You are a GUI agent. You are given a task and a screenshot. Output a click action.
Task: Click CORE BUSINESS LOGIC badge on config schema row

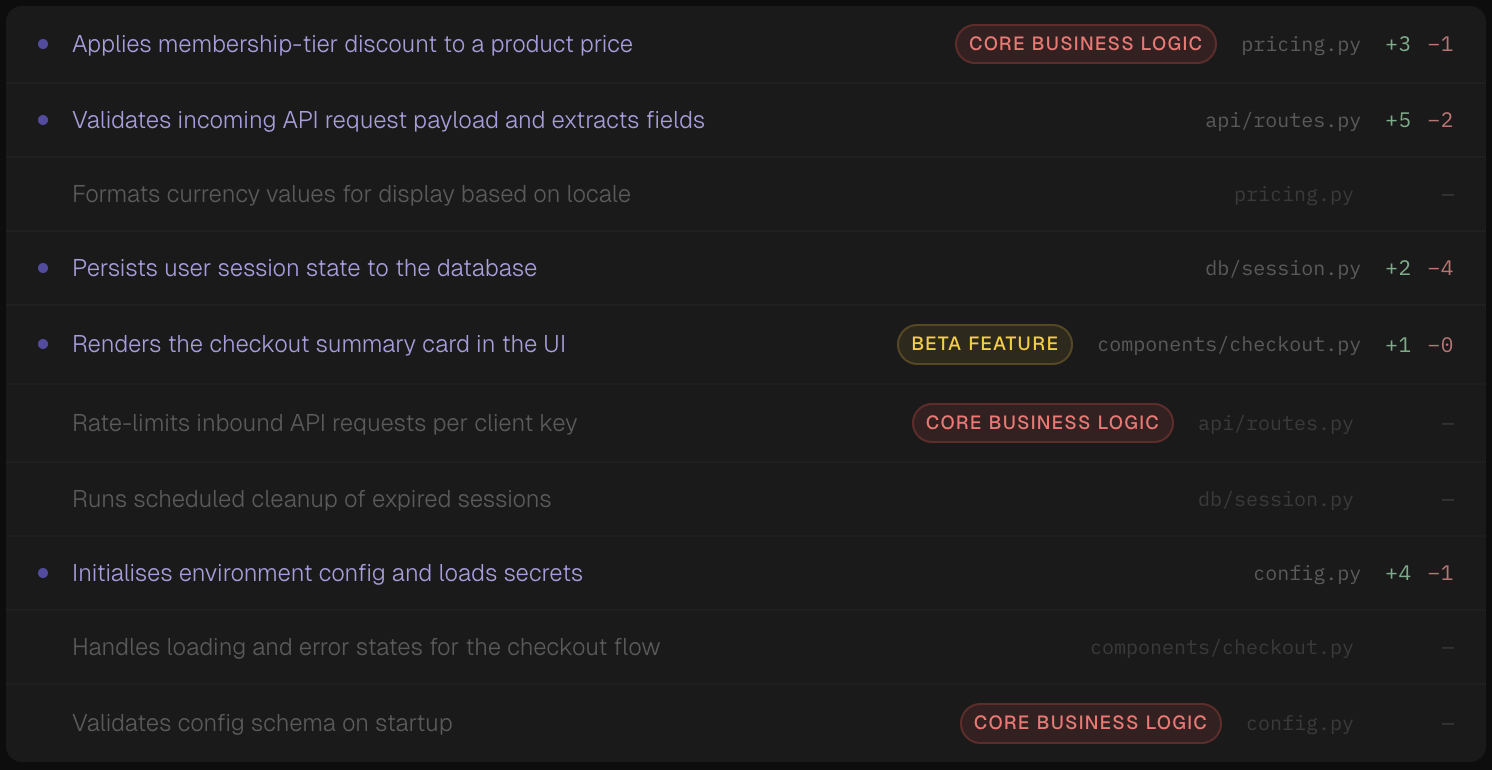click(1090, 723)
